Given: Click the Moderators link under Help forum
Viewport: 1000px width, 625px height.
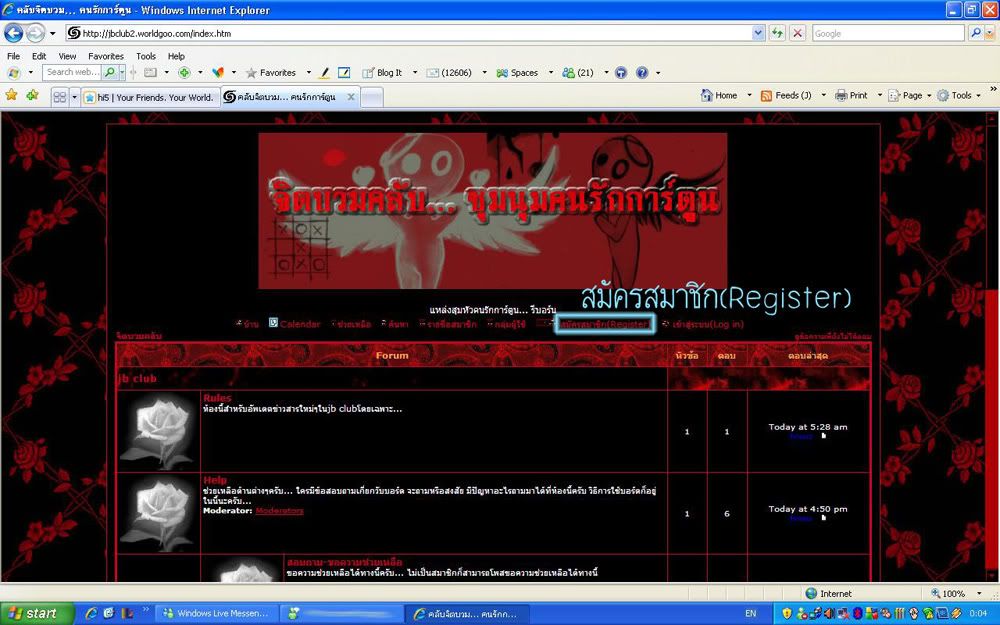Looking at the screenshot, I should (279, 511).
